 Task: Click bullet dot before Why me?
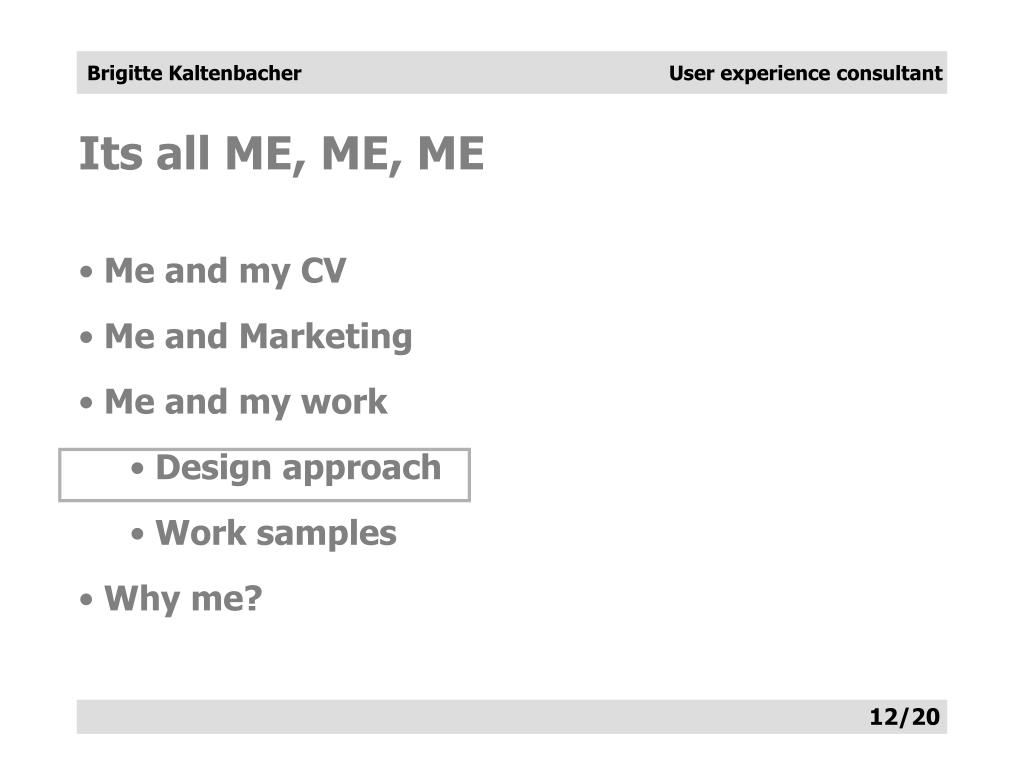86,600
